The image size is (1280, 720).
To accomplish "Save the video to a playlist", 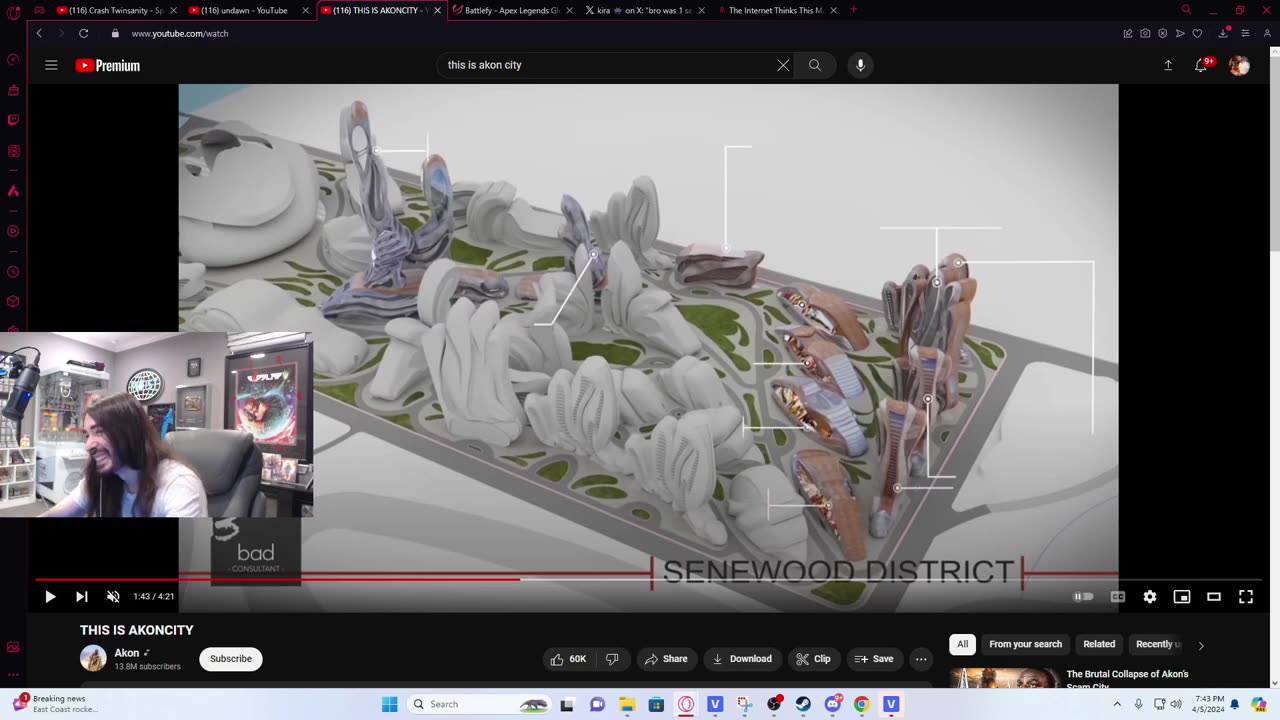I will point(873,659).
